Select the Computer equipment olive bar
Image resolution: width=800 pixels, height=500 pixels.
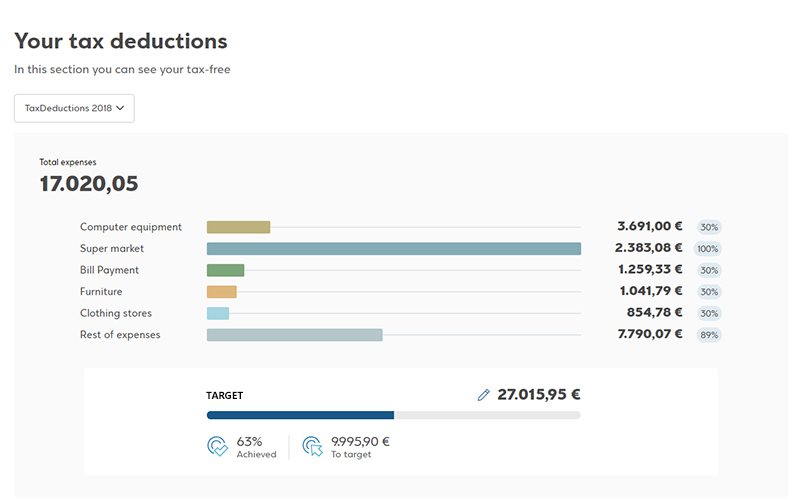click(x=238, y=227)
